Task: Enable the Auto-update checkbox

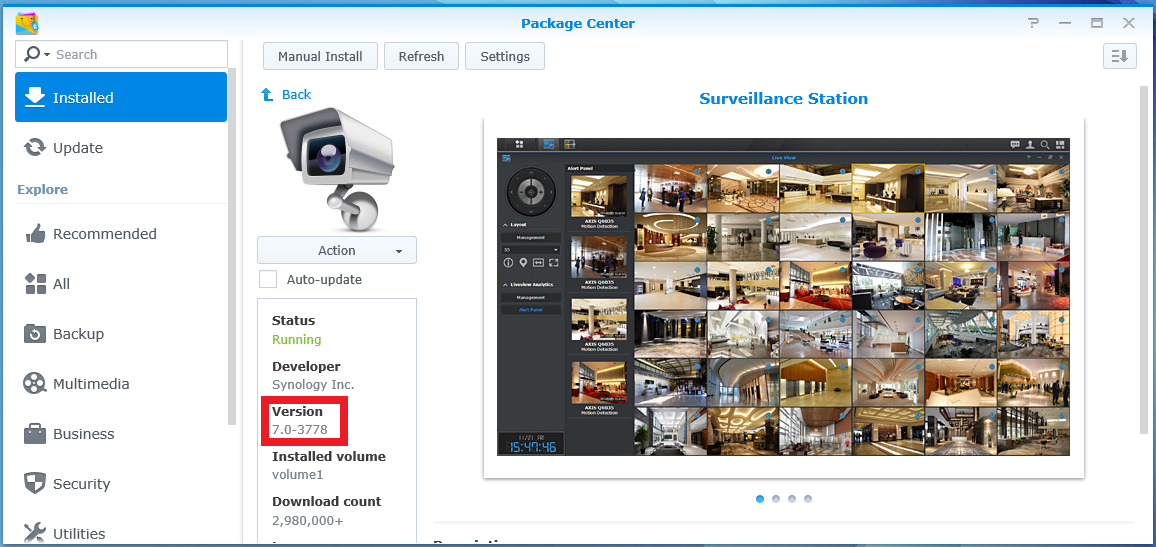Action: [x=268, y=279]
